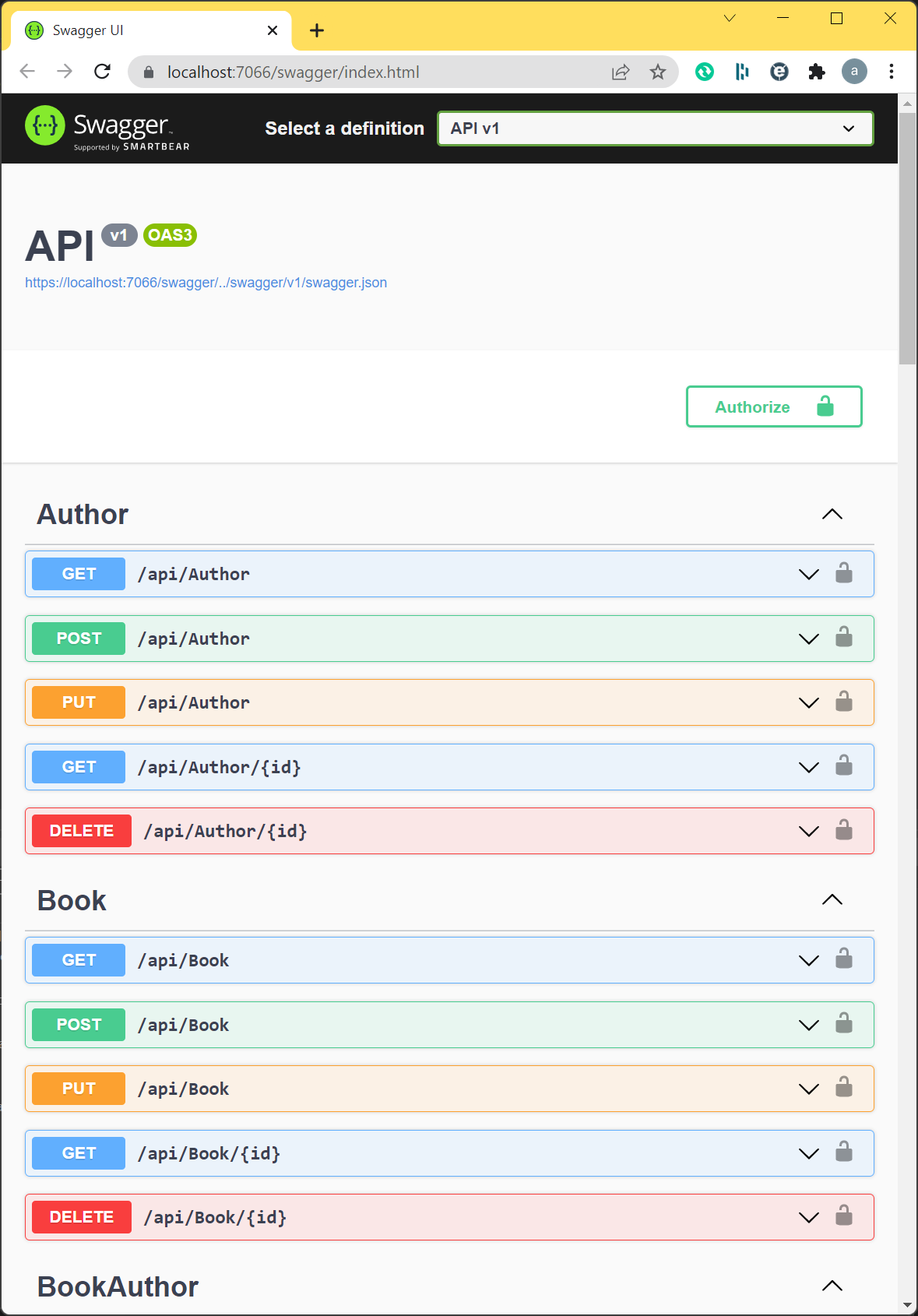918x1316 pixels.
Task: Click the green circular extension icon
Action: 705,72
